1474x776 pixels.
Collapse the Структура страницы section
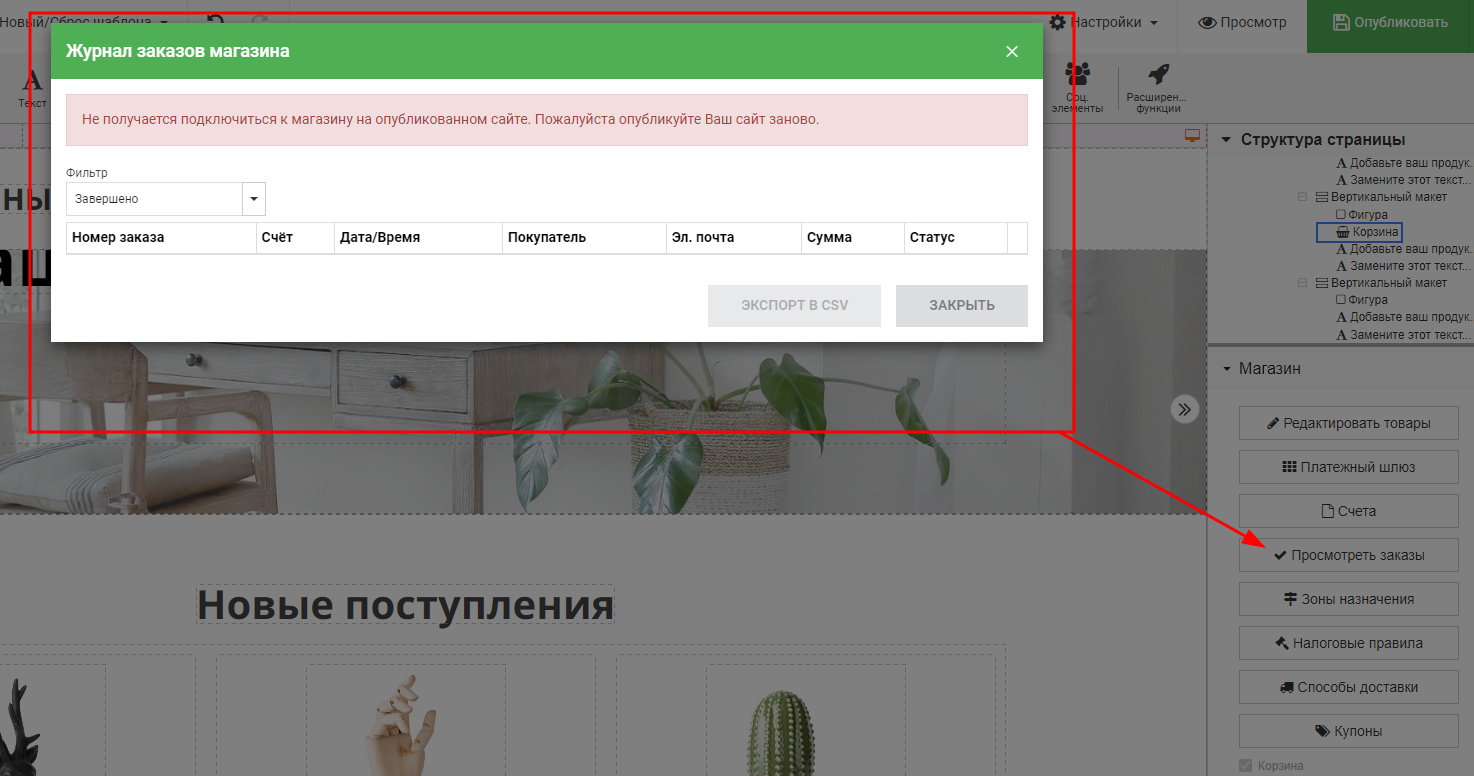1226,140
